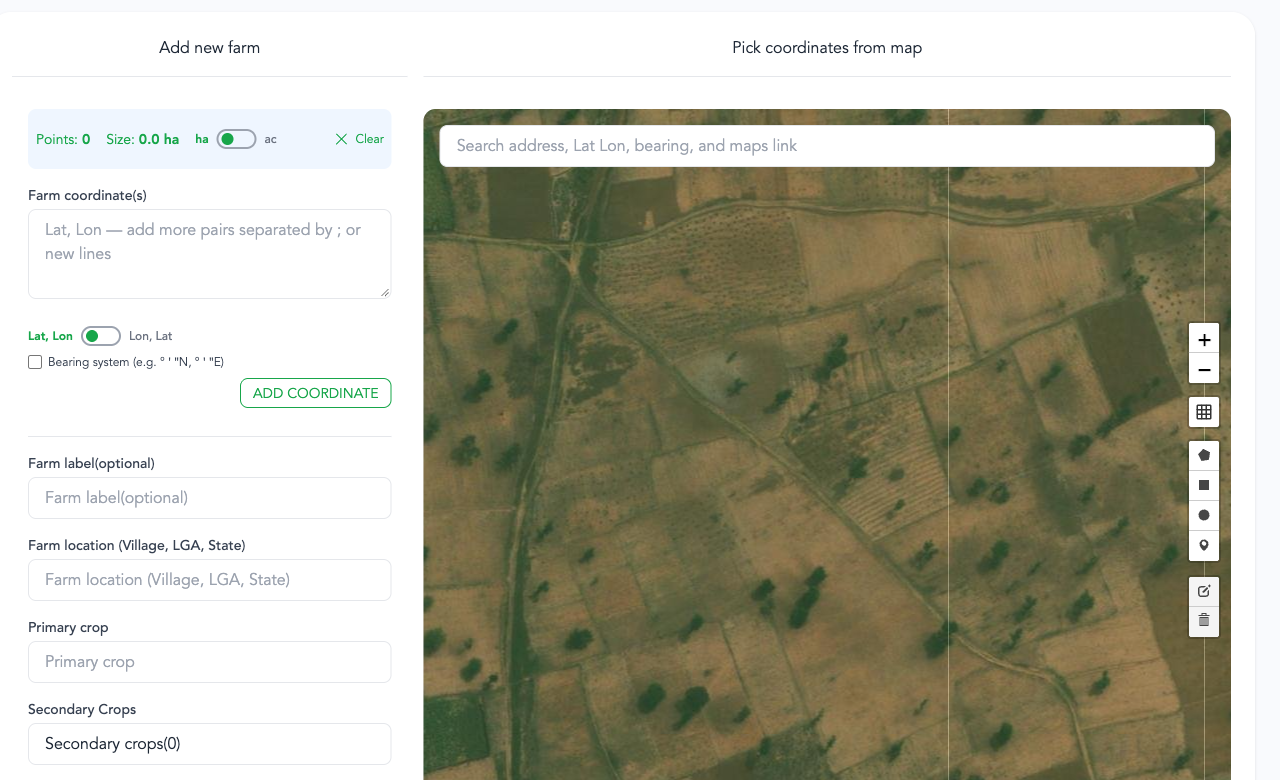Click the 'Lat, Lon' option label

point(50,336)
